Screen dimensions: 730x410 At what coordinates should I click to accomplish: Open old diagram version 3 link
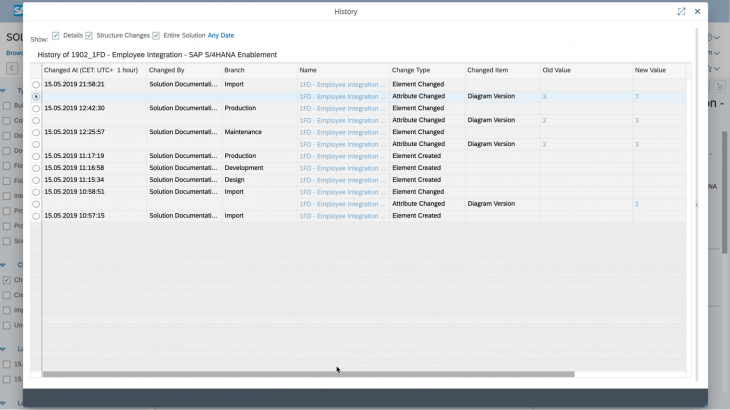click(544, 97)
